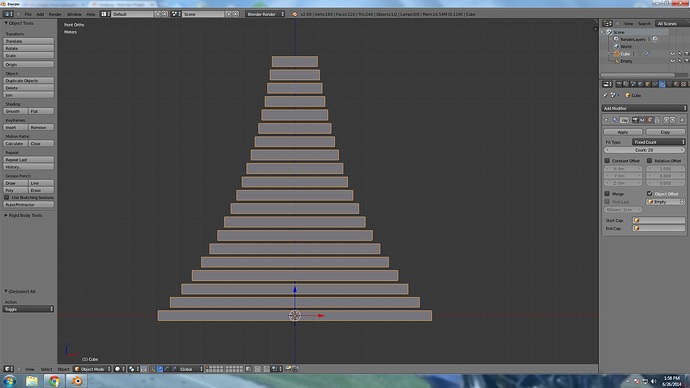Open the 3D view Select menu
Image resolution: width=690 pixels, height=388 pixels.
(46, 369)
